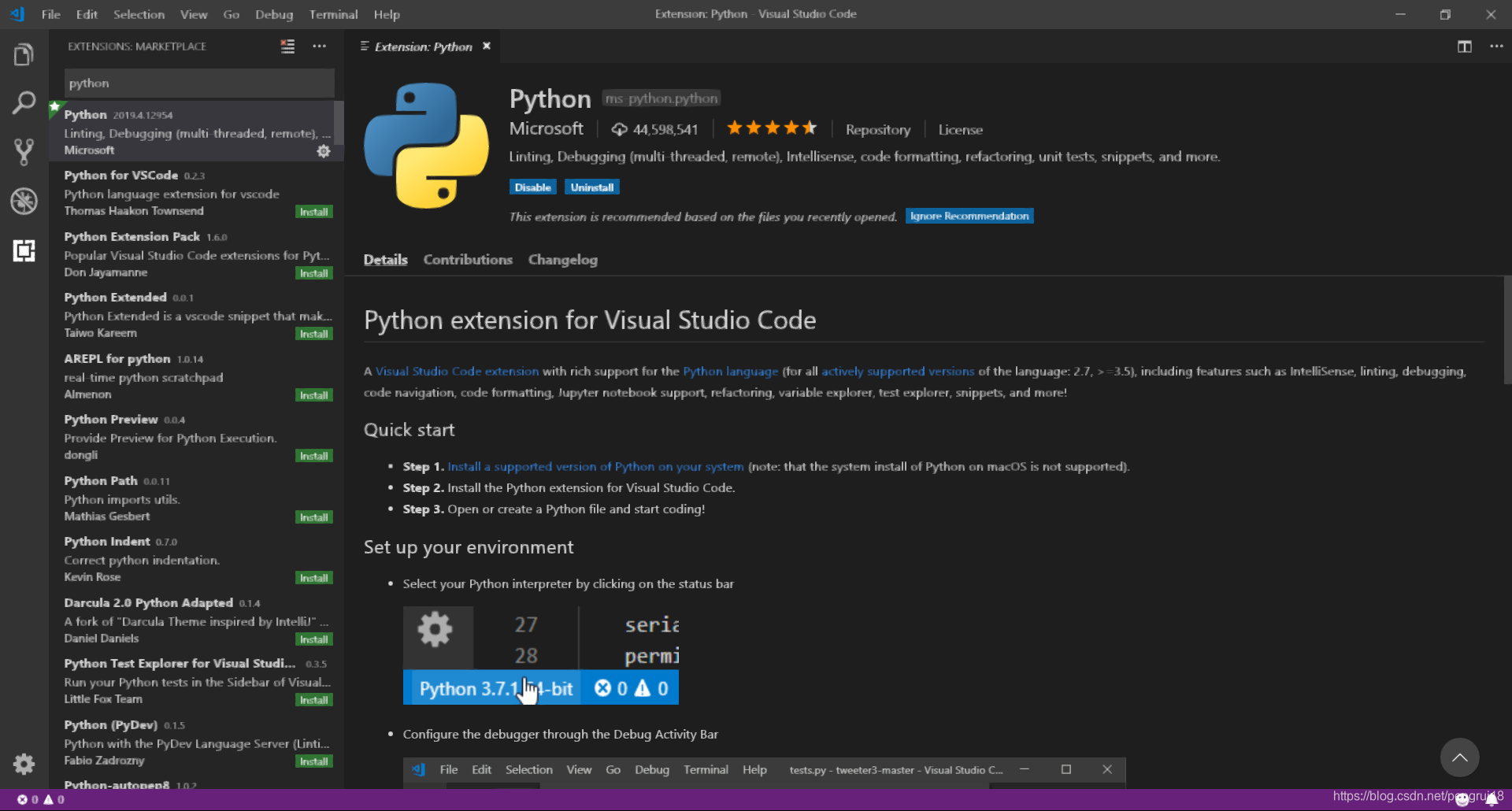Image resolution: width=1512 pixels, height=811 pixels.
Task: Open the Source Control view
Action: [24, 152]
